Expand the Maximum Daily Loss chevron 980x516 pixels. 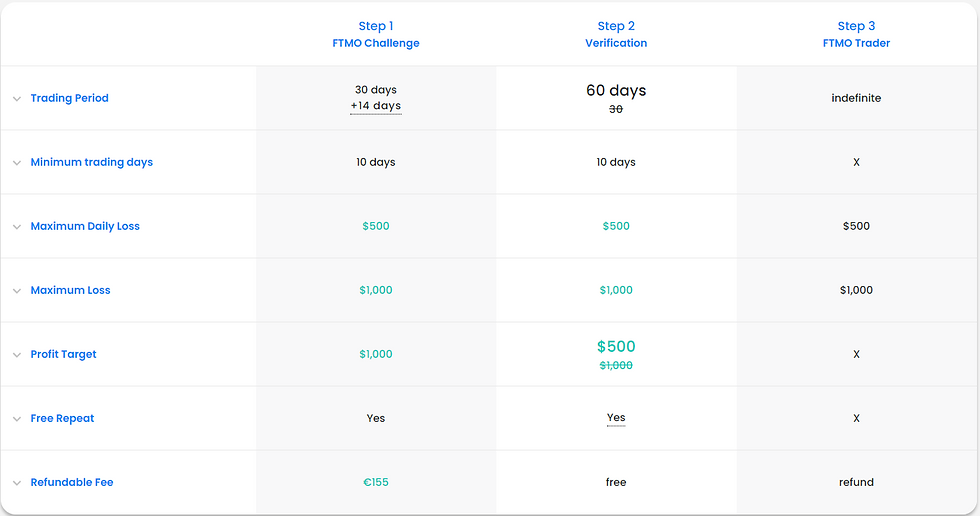(x=17, y=227)
